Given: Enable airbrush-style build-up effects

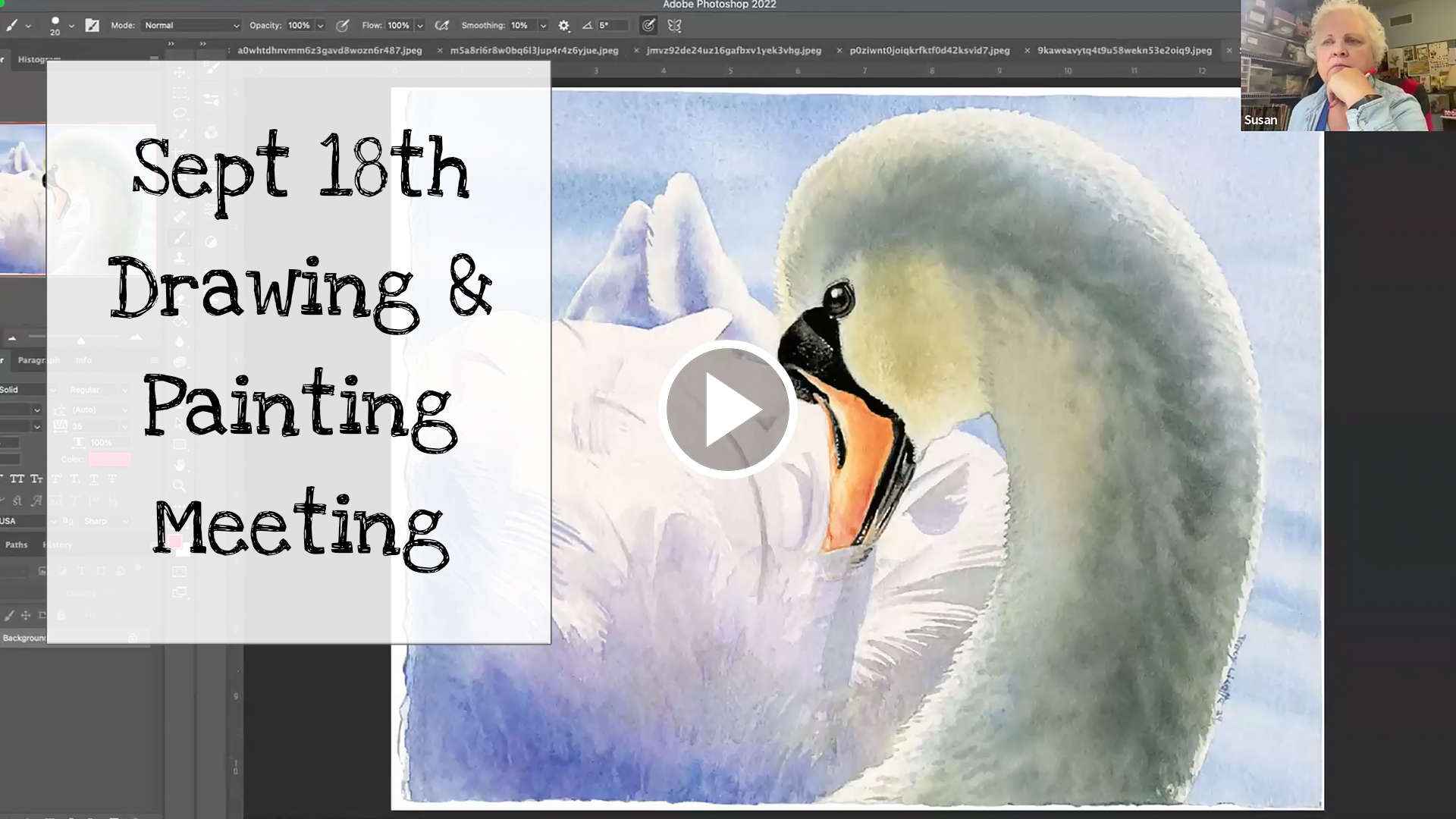Looking at the screenshot, I should 442,26.
